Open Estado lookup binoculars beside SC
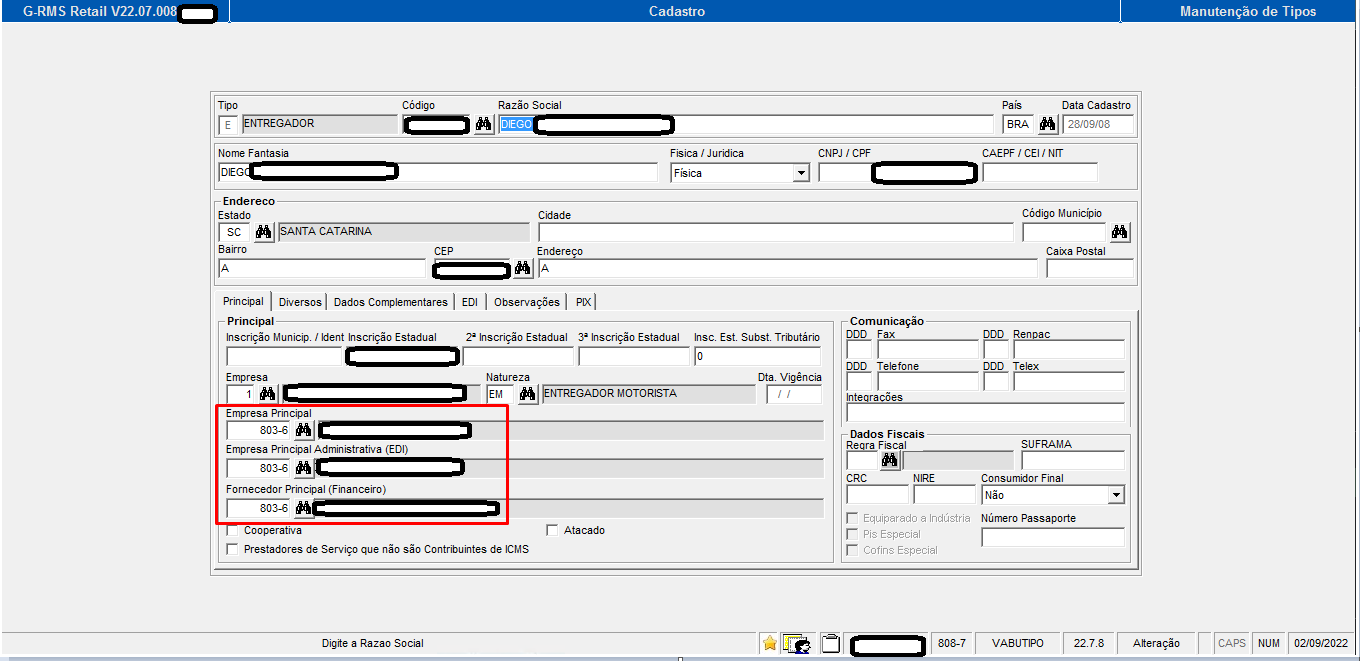Viewport: 1360px width, 661px height. (x=264, y=232)
